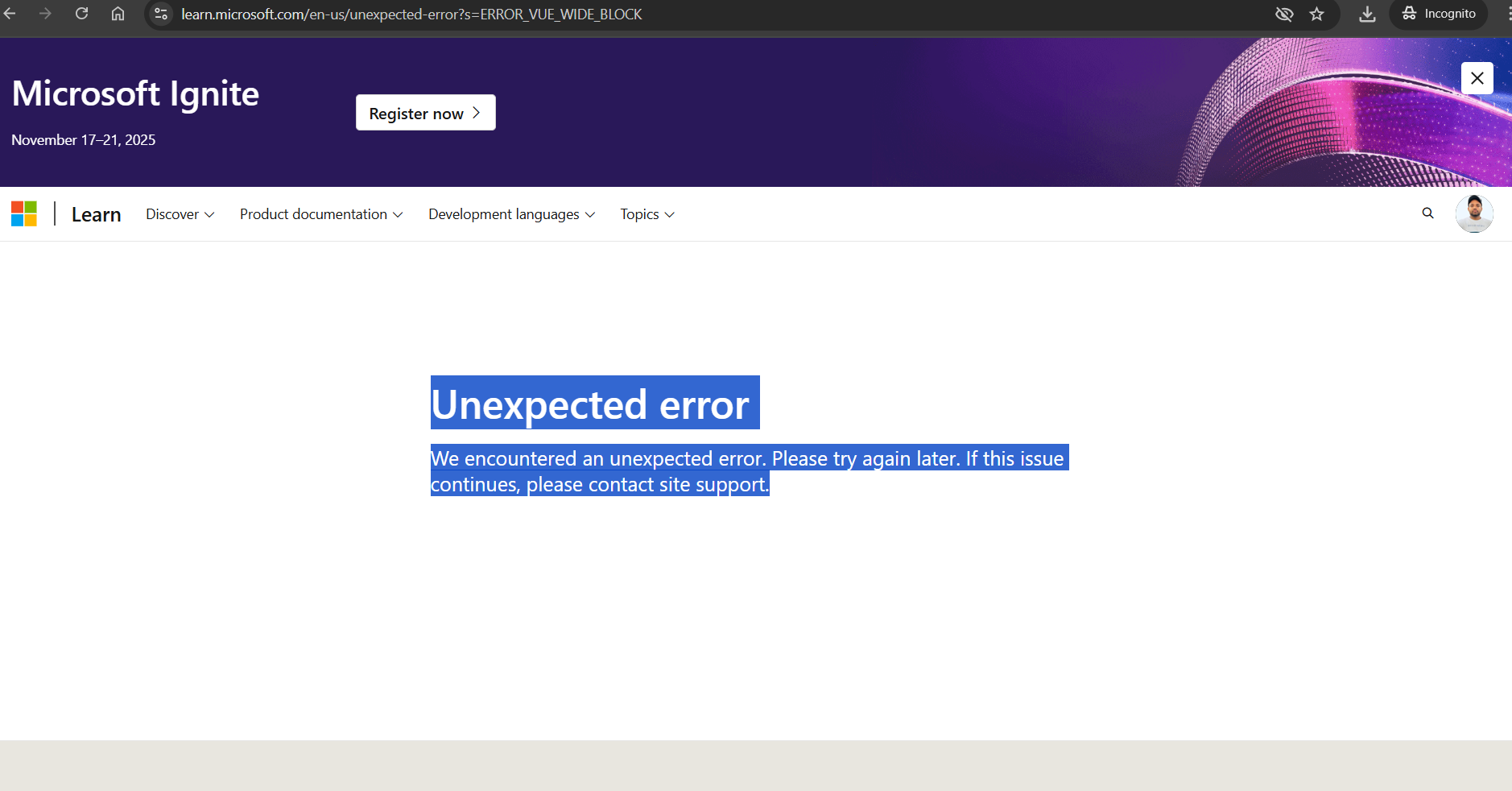Reload the page with the refresh icon

(81, 14)
